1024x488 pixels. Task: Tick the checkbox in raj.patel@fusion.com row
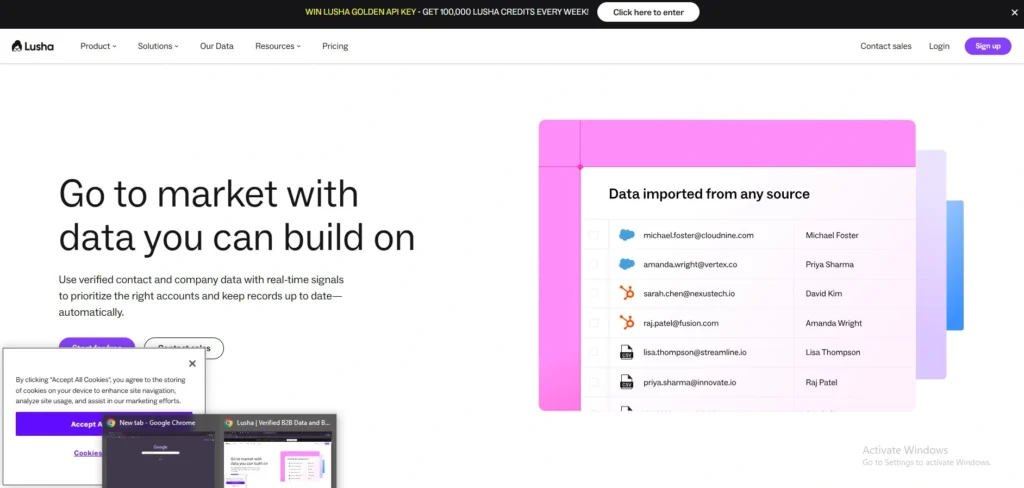click(x=594, y=323)
